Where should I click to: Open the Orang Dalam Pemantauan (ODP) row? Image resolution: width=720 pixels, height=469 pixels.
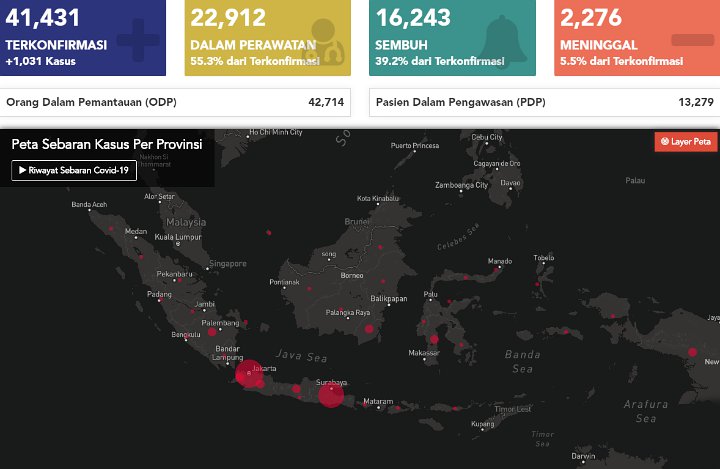tap(175, 102)
